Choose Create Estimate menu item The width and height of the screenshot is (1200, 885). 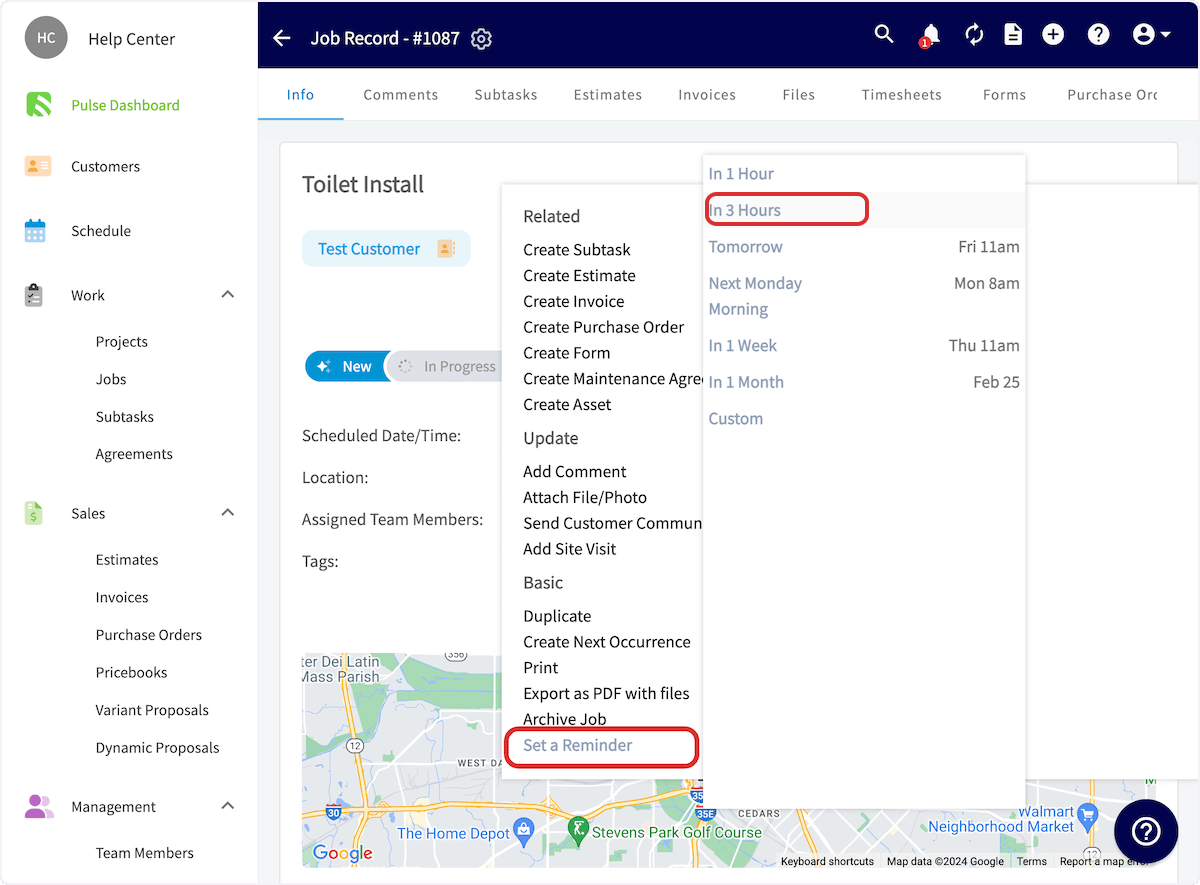point(579,275)
